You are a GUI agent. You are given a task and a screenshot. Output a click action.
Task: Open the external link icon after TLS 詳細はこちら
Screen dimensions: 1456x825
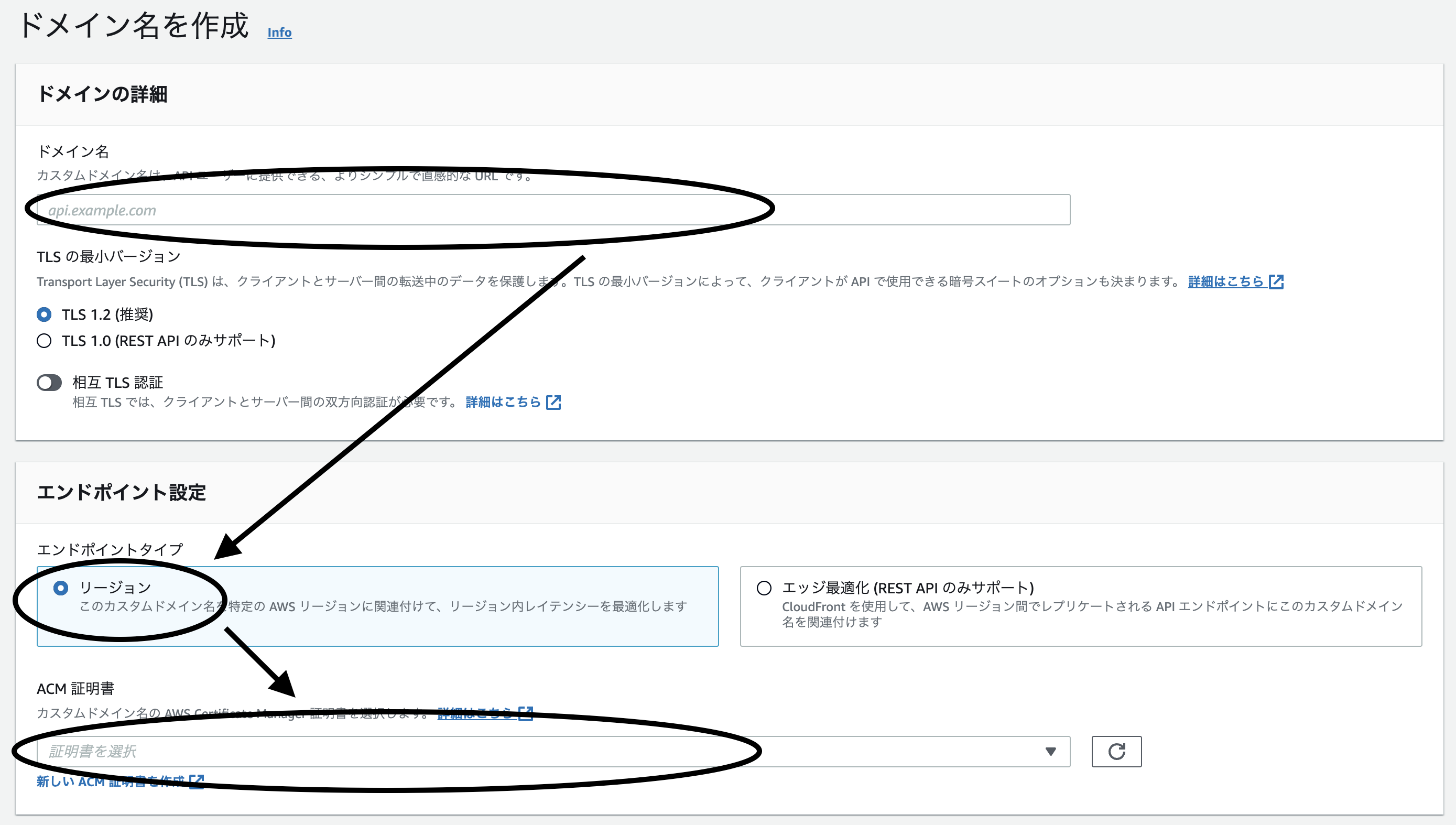coord(1277,281)
